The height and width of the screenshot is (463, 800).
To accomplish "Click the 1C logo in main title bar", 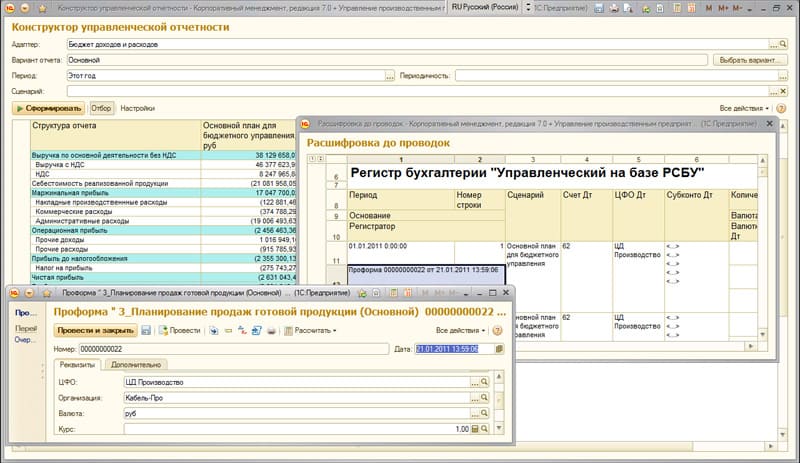I will click(9, 8).
